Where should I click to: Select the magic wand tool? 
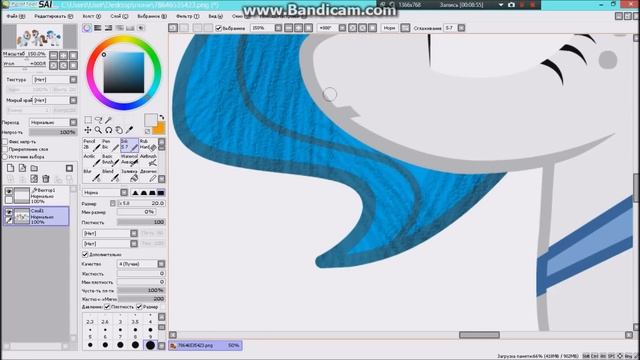pyautogui.click(x=109, y=120)
